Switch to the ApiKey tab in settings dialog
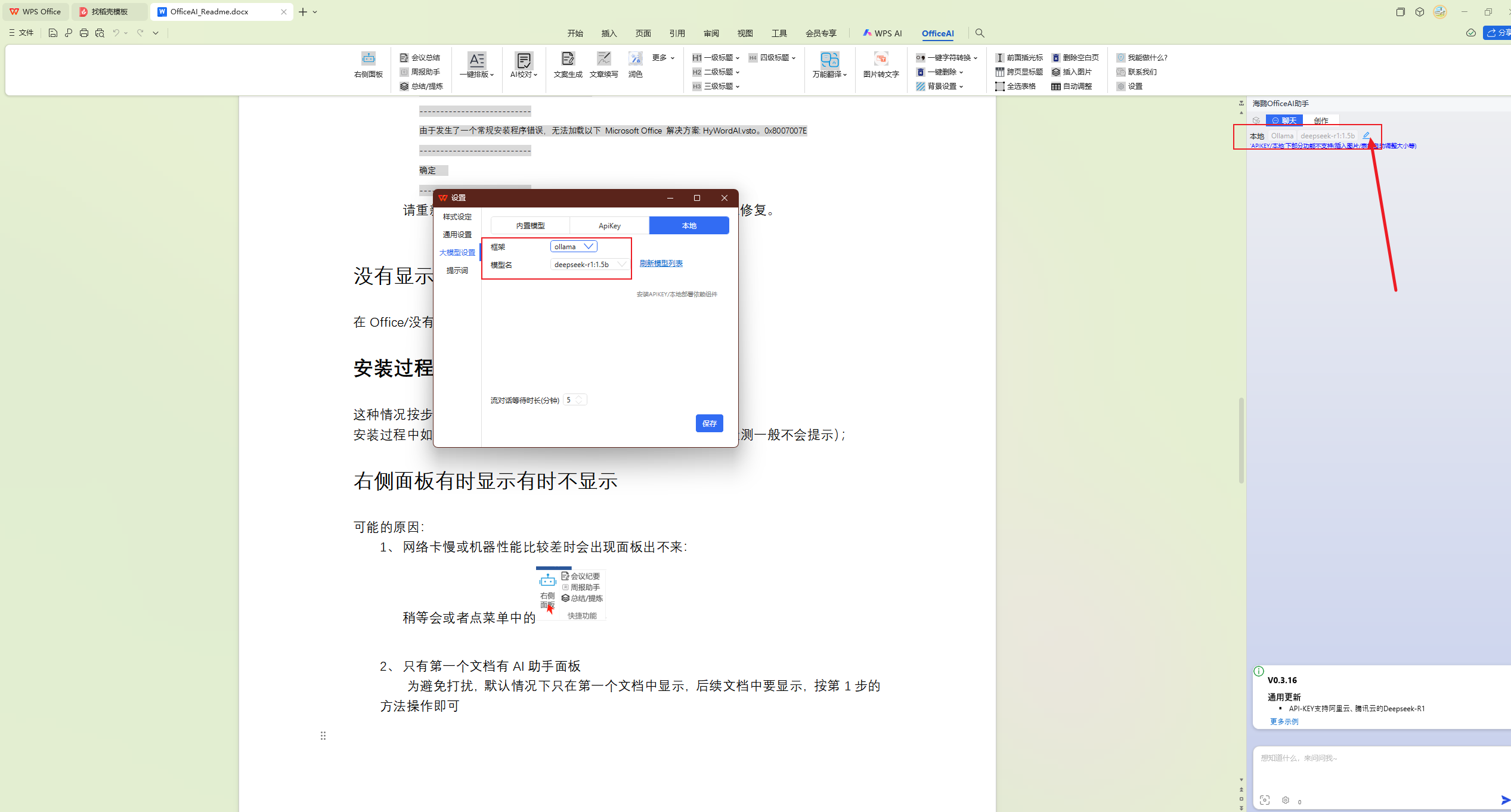 click(x=609, y=225)
